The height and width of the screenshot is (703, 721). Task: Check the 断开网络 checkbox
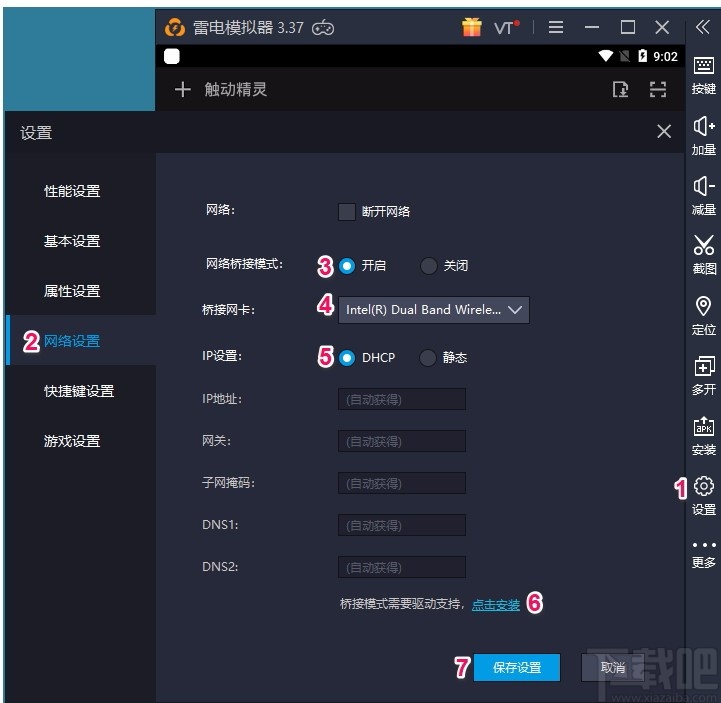(347, 212)
